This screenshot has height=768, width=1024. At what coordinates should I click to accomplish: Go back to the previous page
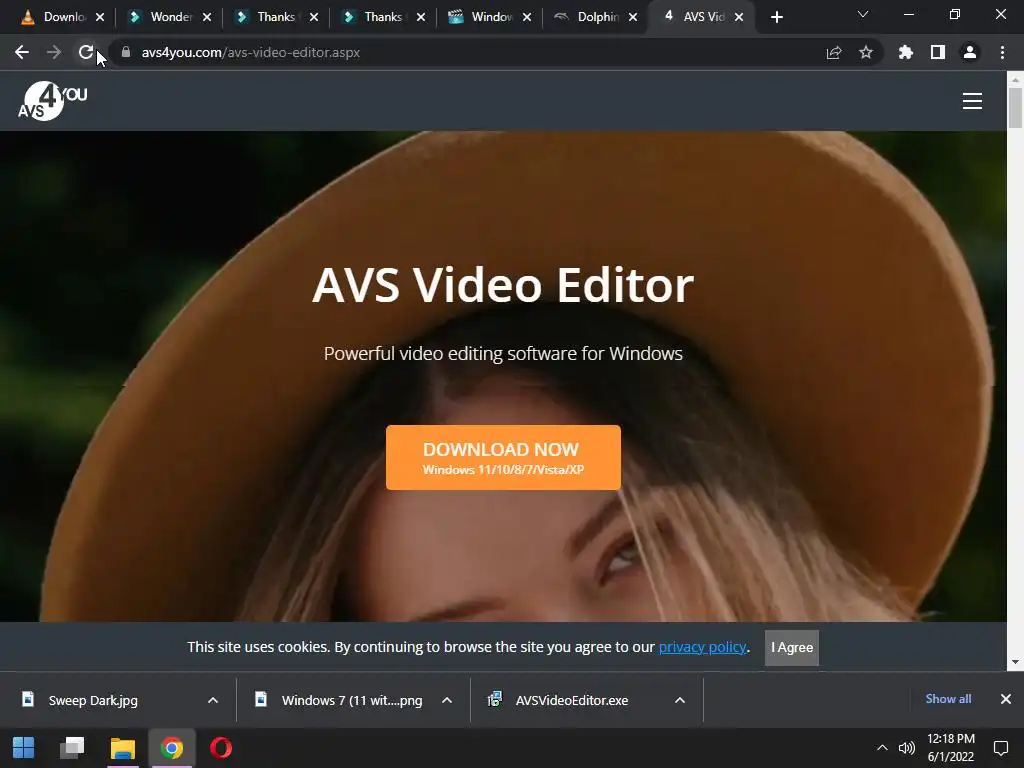pyautogui.click(x=22, y=52)
